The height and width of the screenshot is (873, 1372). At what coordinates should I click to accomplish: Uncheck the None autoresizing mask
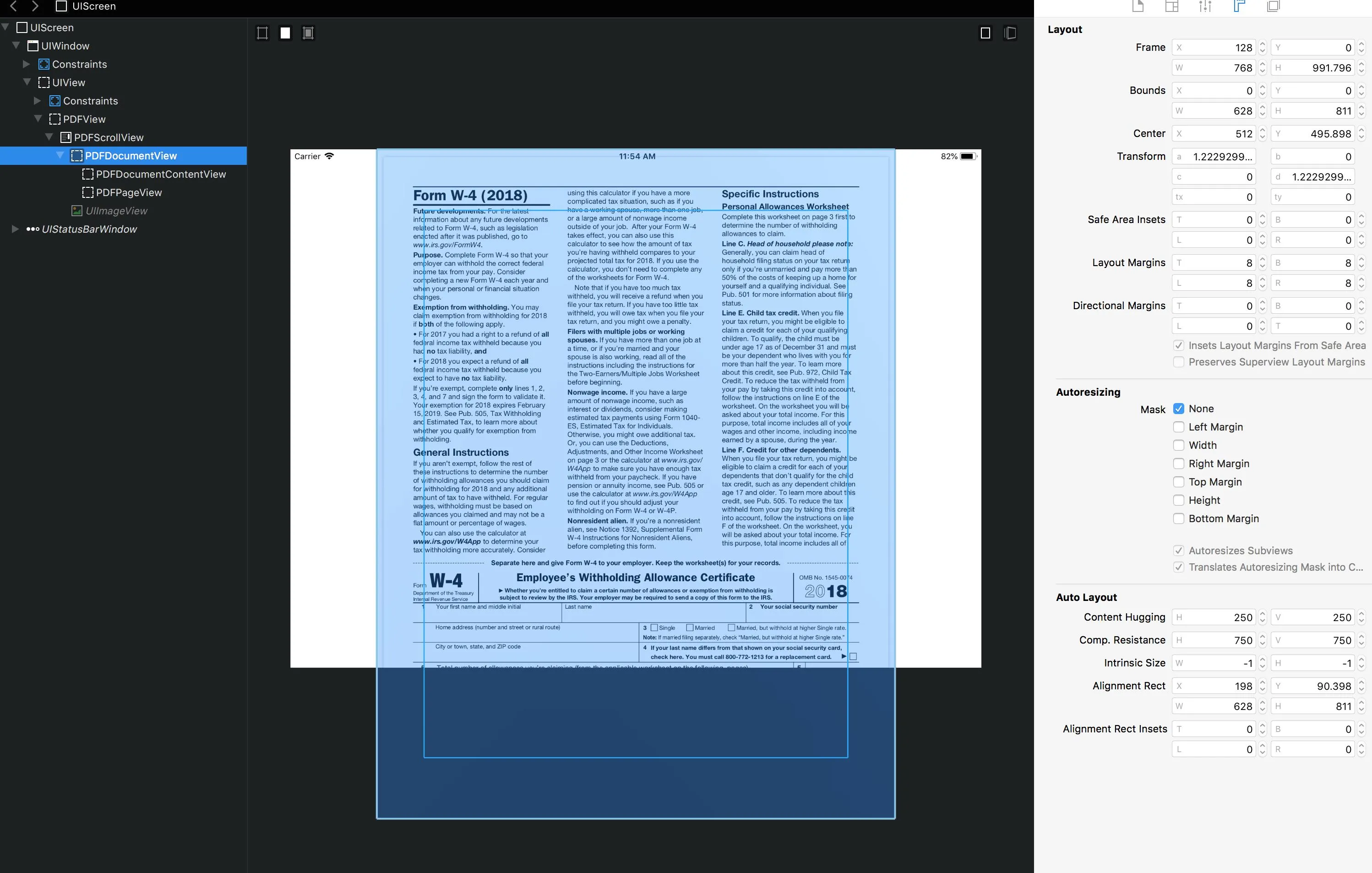click(x=1179, y=409)
